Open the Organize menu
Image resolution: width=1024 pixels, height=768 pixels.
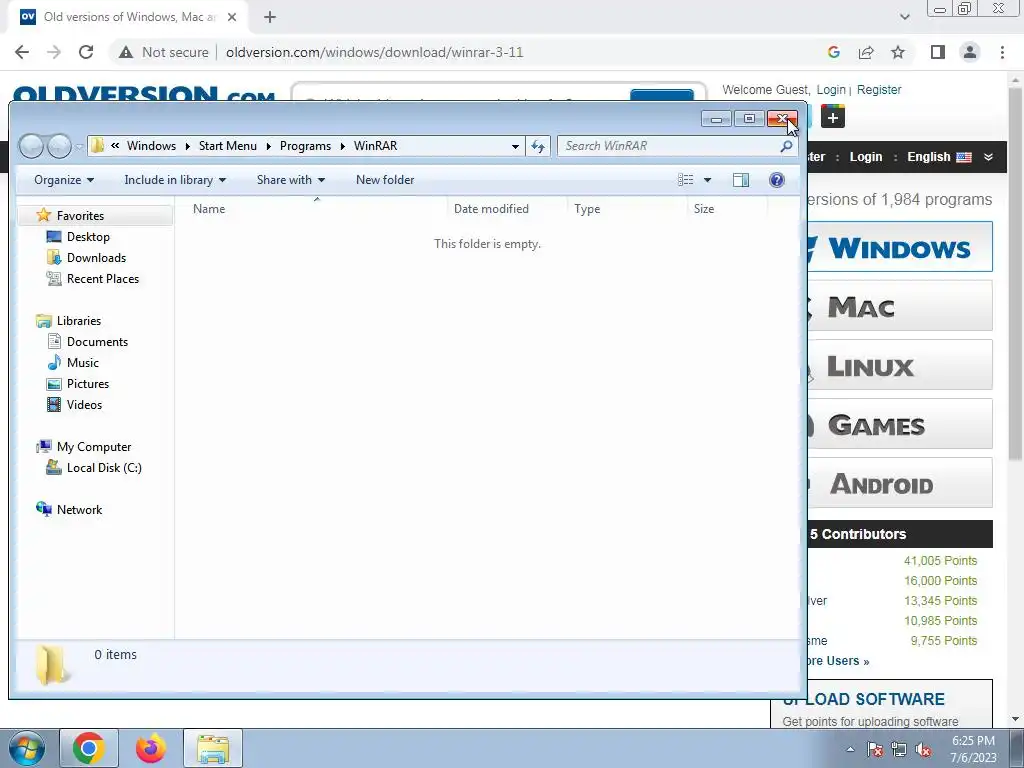(64, 180)
